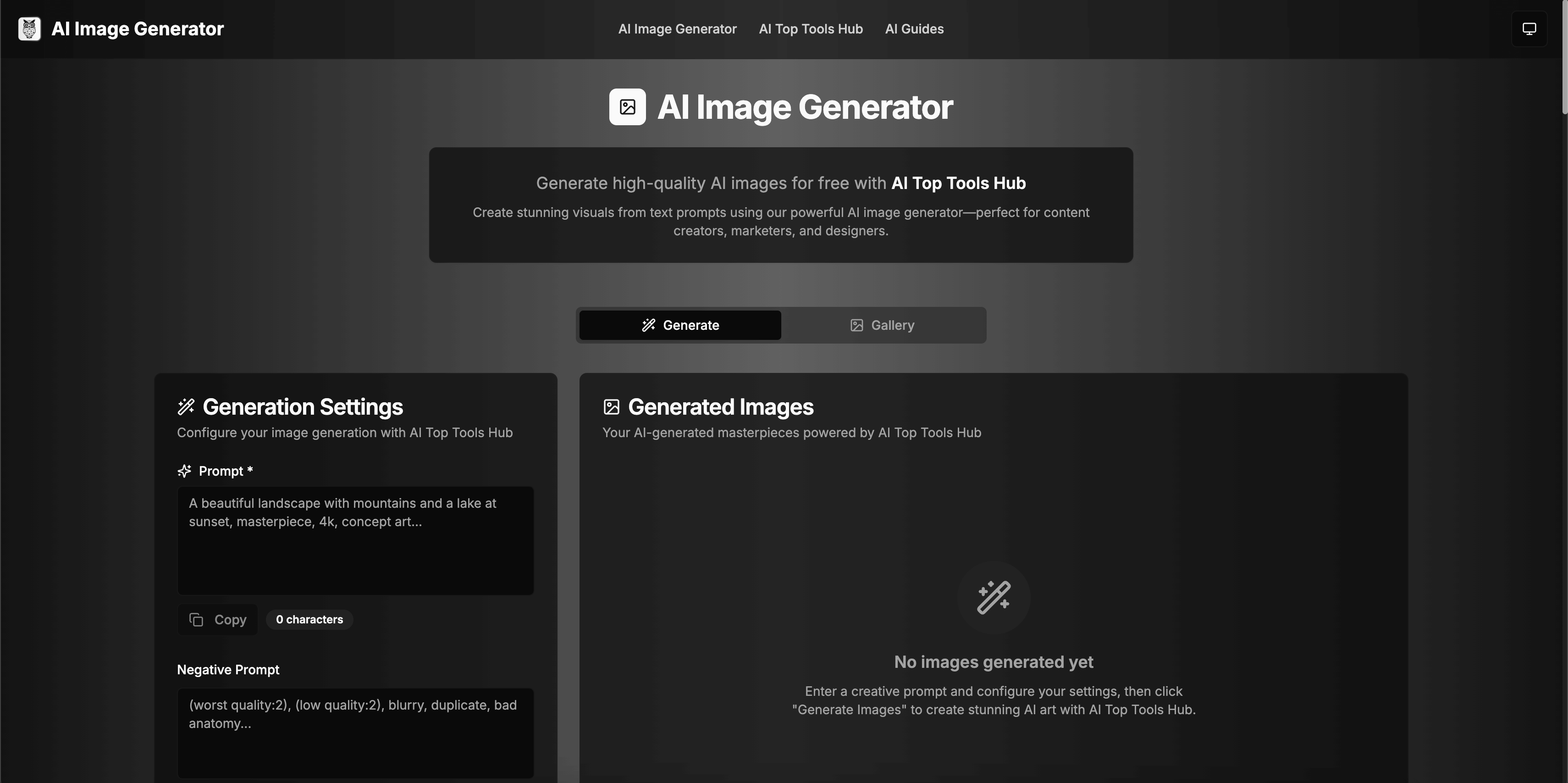Focus the Negative Prompt text field

(x=355, y=733)
